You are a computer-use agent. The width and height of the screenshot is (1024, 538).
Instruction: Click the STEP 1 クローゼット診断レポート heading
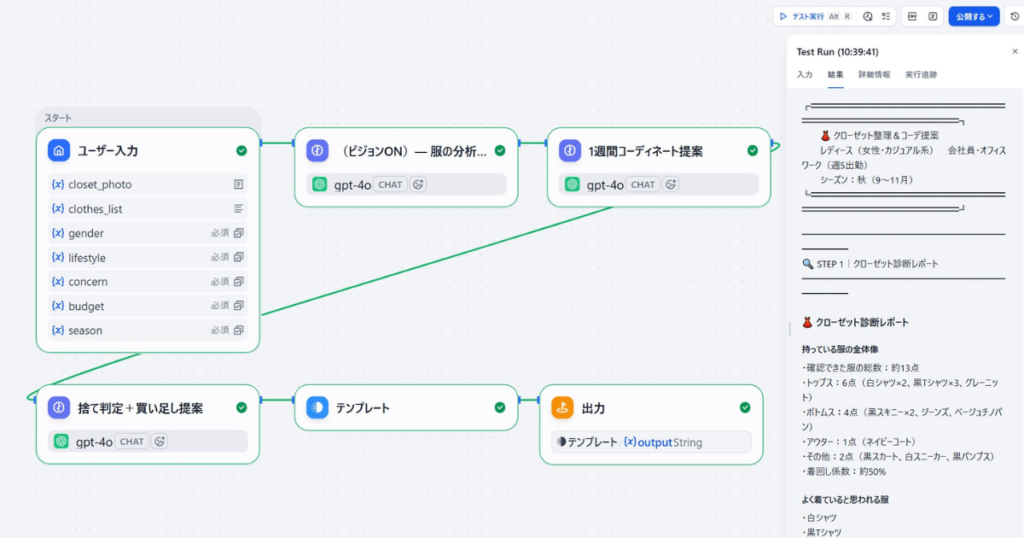click(x=871, y=264)
